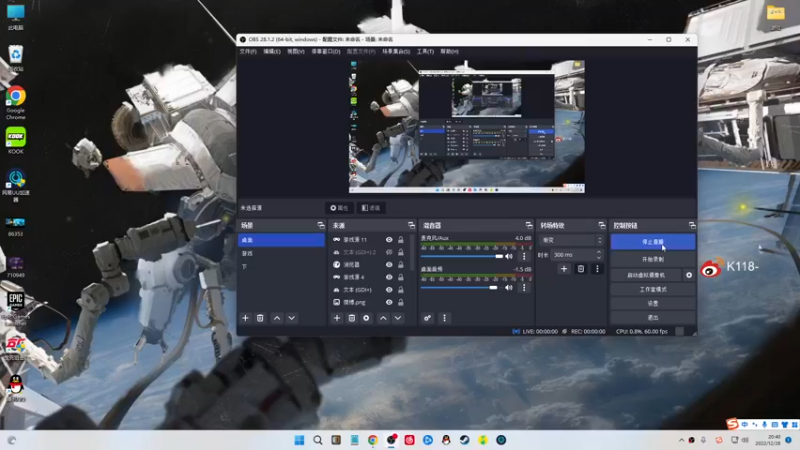800x450 pixels.
Task: Remove the selected source using the trash icon
Action: pos(352,318)
